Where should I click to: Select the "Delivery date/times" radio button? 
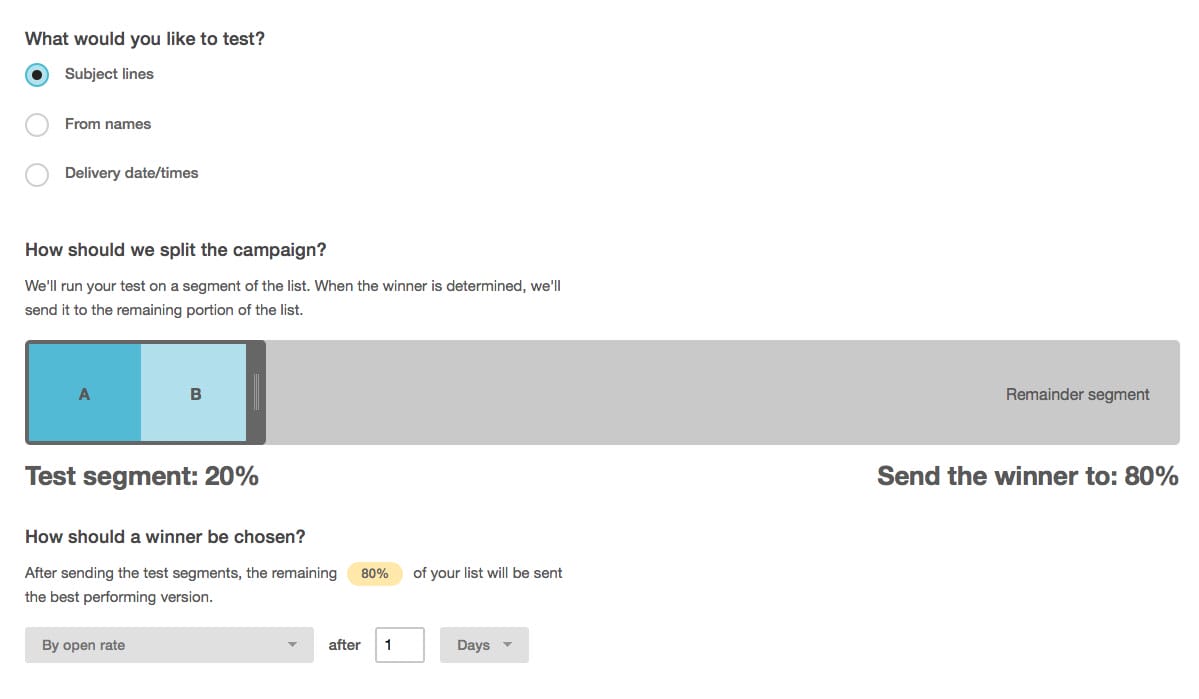click(37, 174)
